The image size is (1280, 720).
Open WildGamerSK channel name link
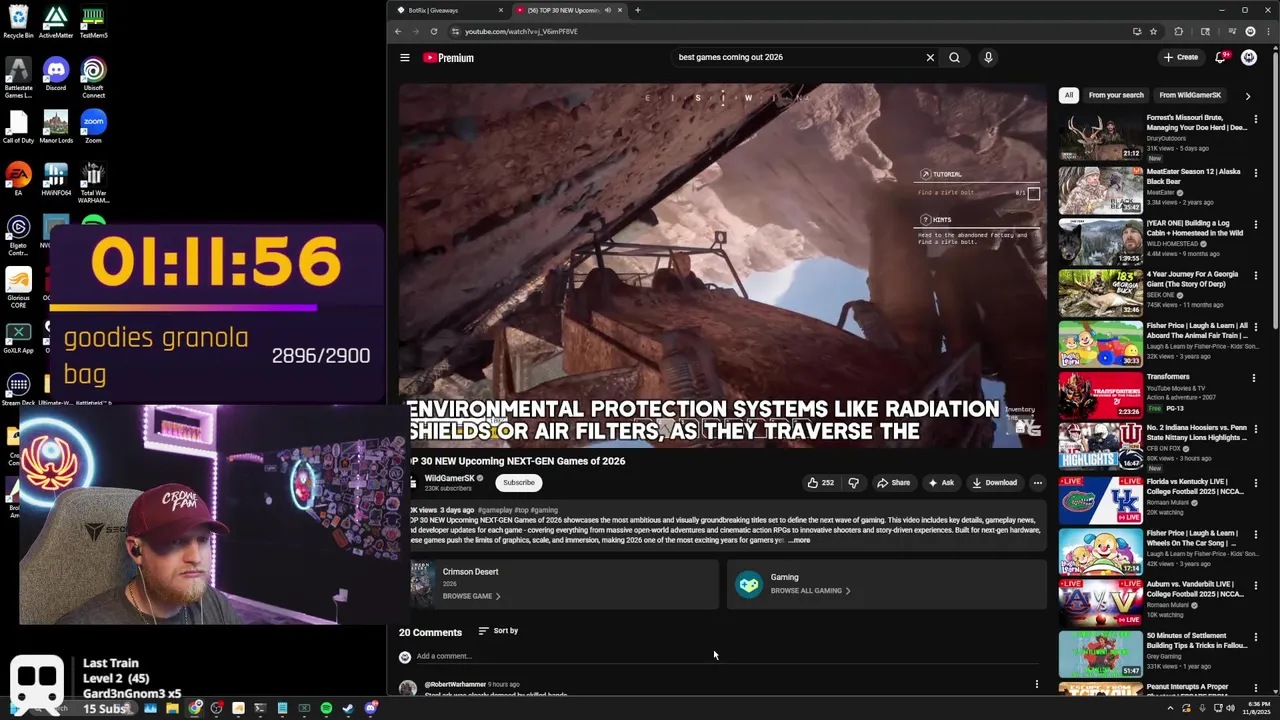pos(449,478)
